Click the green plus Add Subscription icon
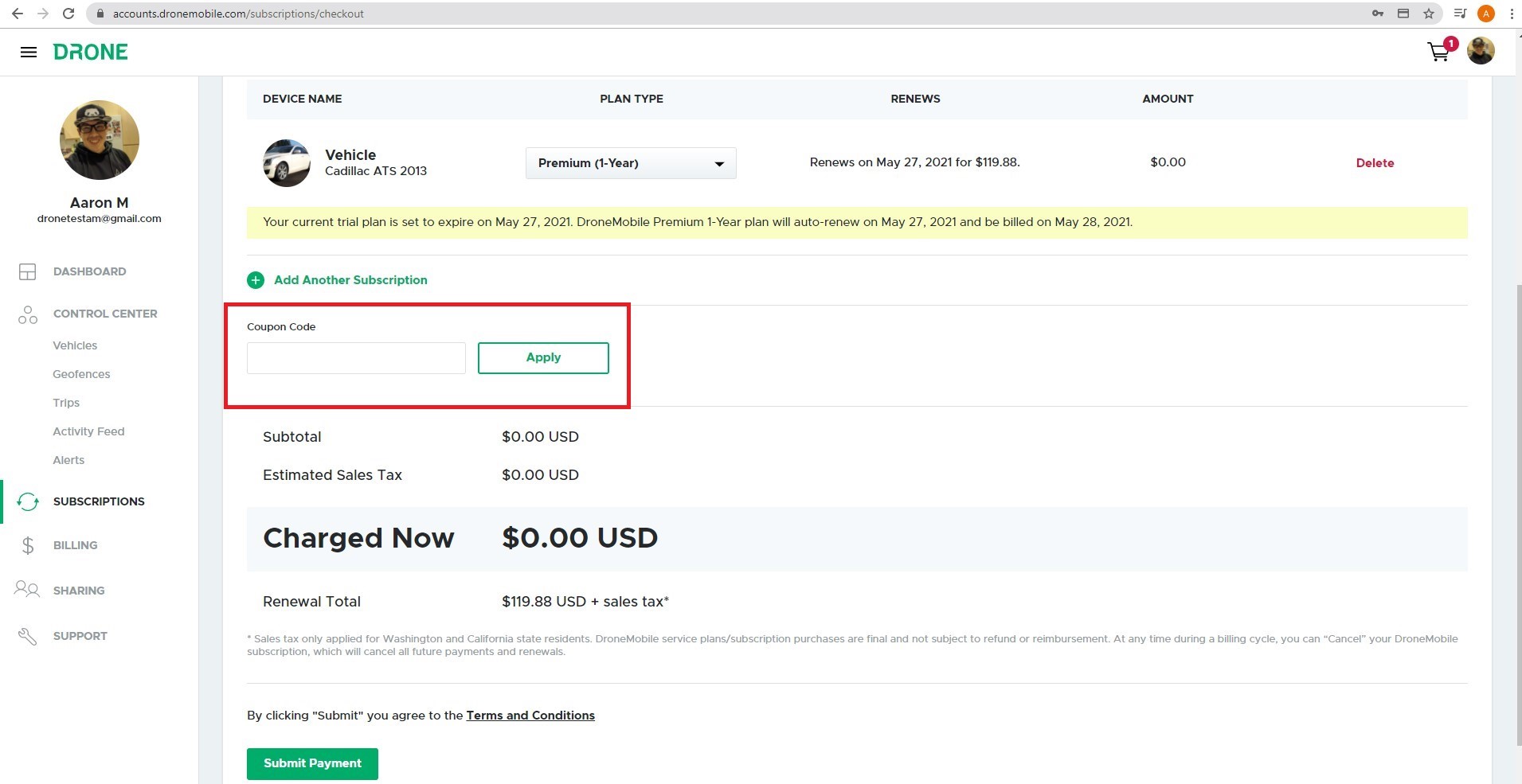 tap(256, 280)
